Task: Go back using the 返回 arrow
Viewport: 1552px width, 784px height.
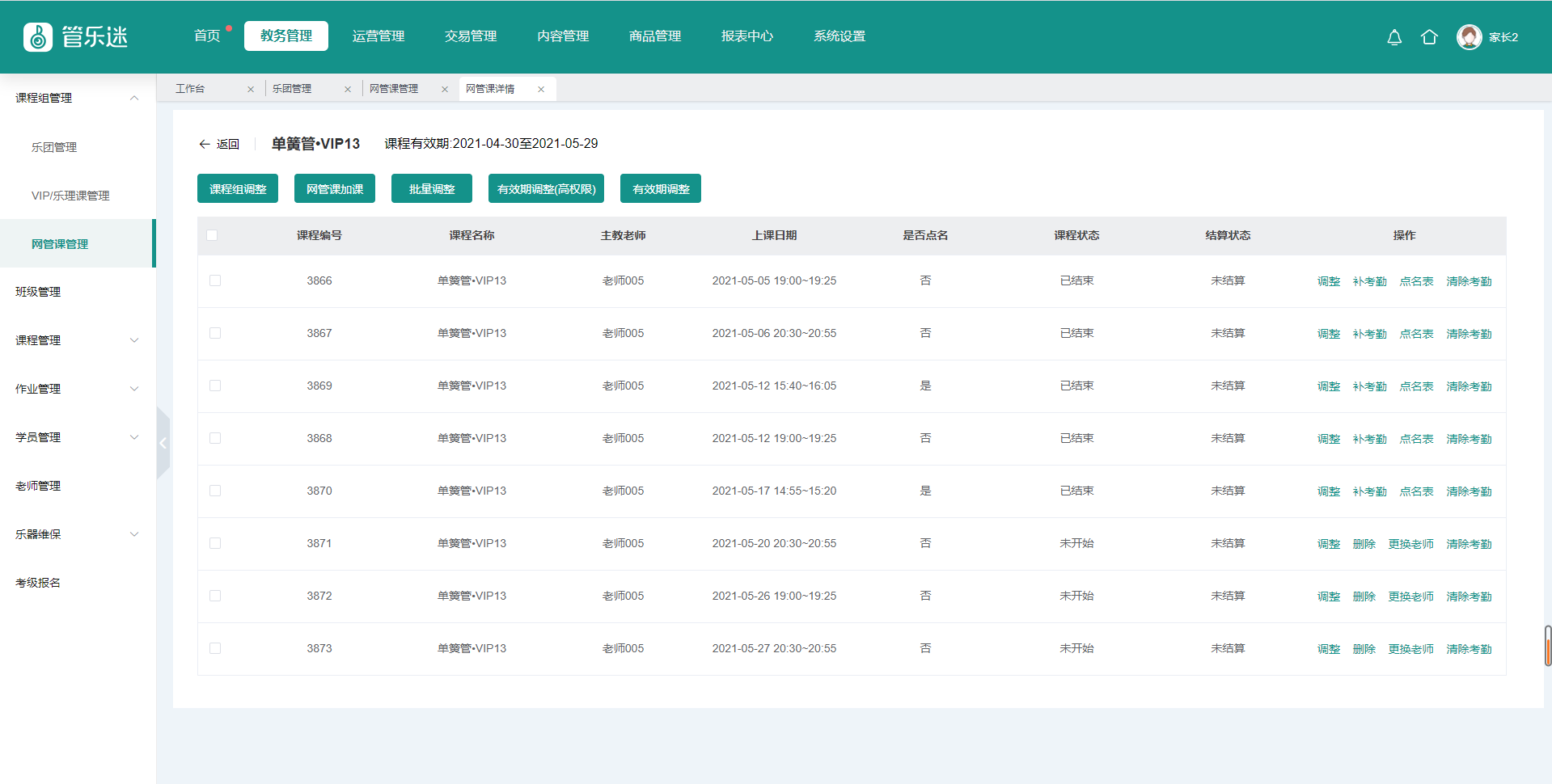Action: pos(205,144)
